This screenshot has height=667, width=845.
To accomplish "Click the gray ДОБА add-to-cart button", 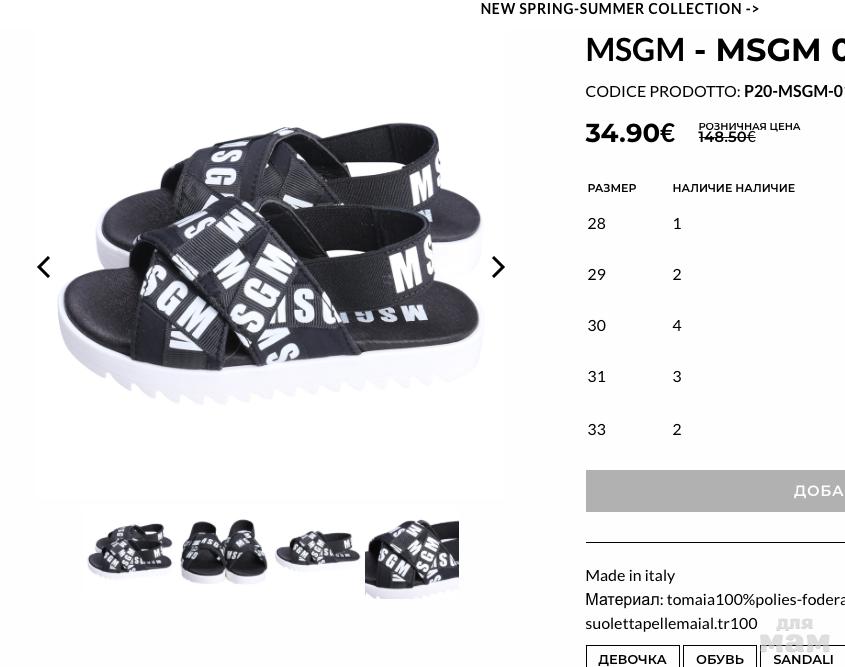I will (715, 491).
